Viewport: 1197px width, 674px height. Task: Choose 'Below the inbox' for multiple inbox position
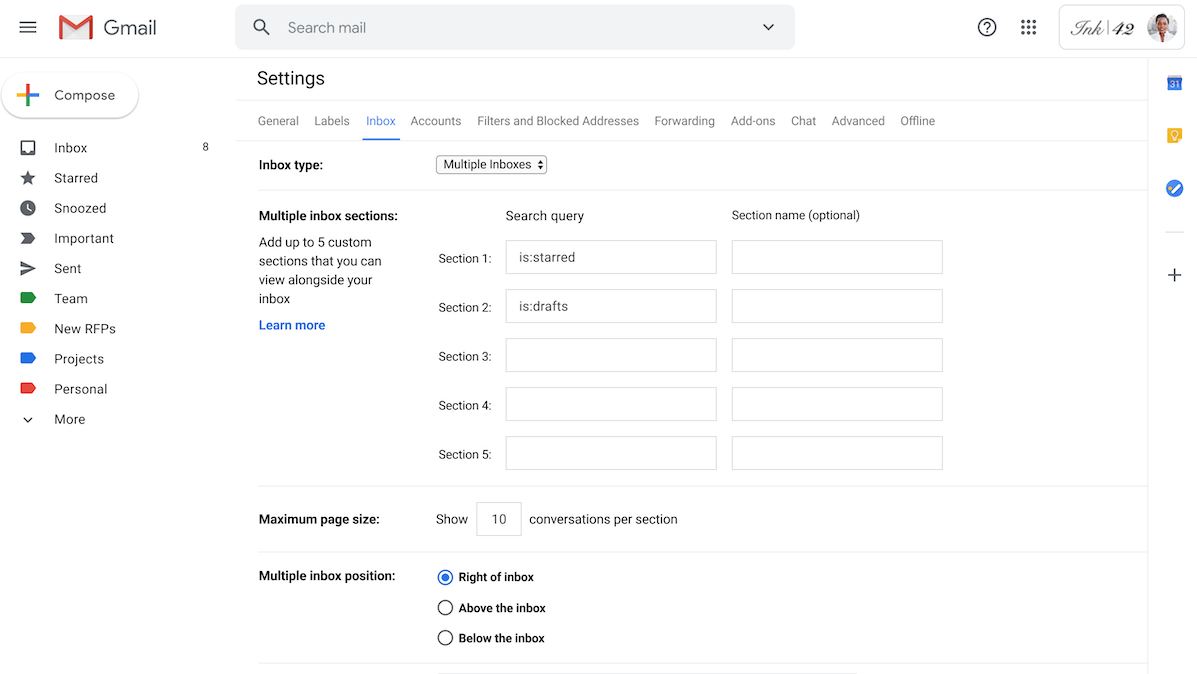445,637
